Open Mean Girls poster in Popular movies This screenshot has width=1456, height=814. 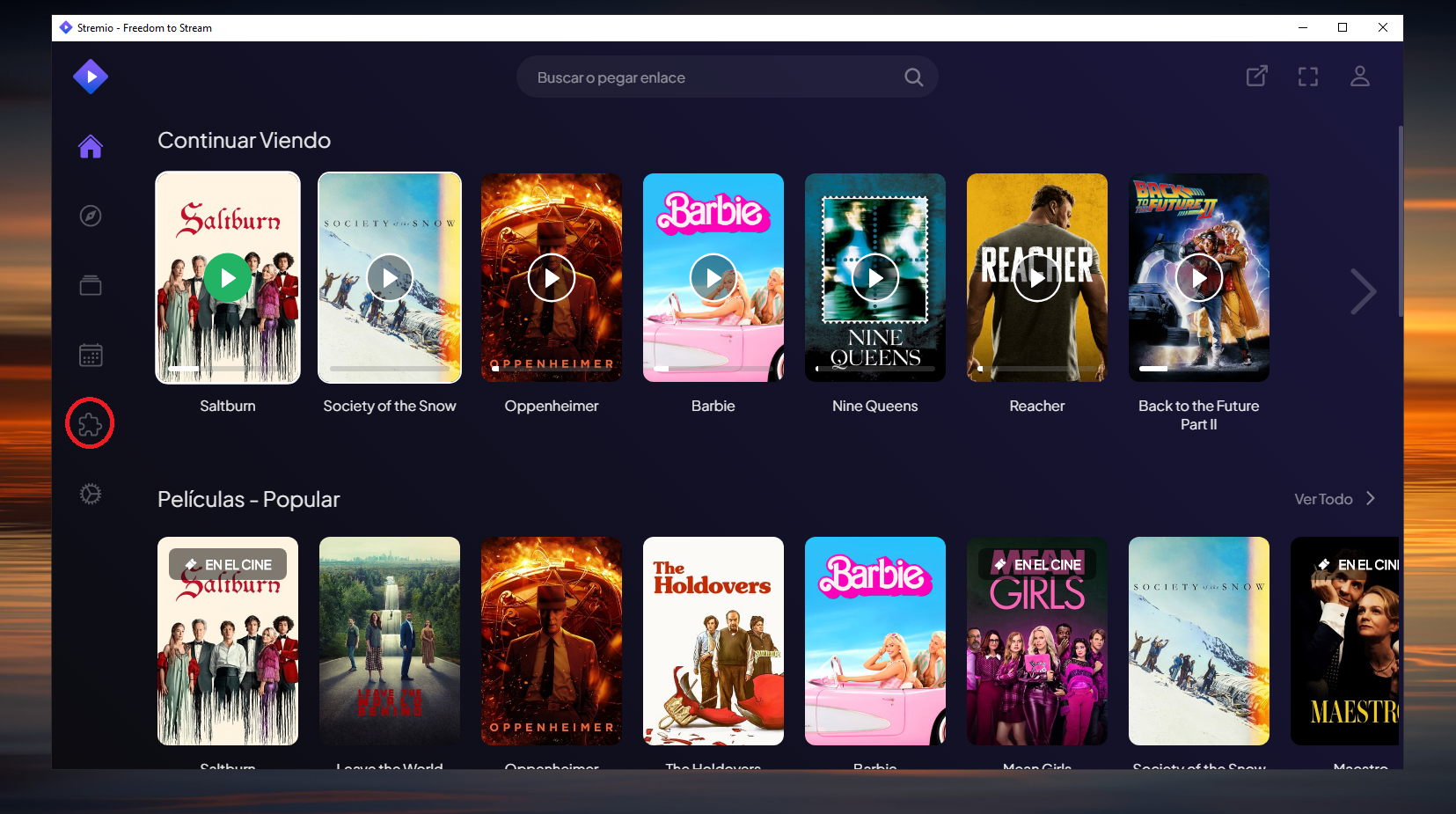(1037, 641)
